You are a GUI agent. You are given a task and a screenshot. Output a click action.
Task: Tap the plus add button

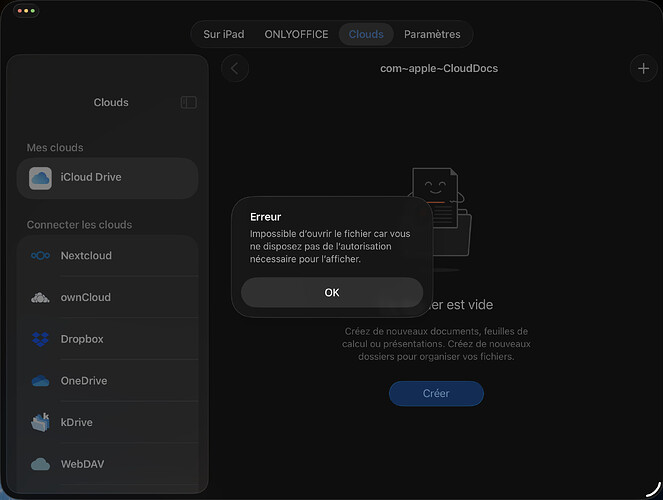[x=644, y=68]
